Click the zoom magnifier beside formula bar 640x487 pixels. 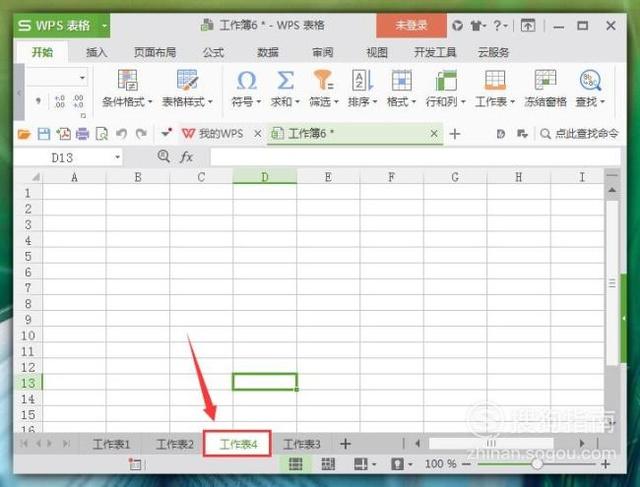click(x=164, y=156)
